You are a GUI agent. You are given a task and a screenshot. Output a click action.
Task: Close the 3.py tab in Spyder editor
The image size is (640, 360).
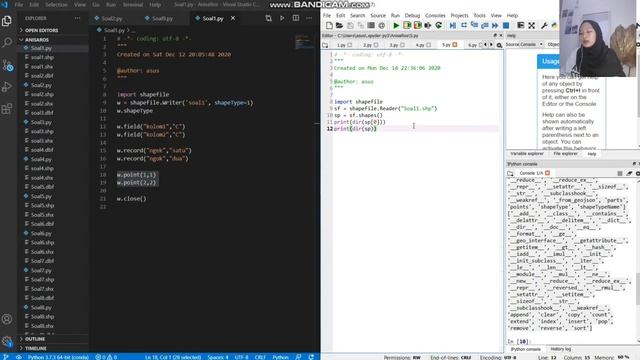point(402,45)
